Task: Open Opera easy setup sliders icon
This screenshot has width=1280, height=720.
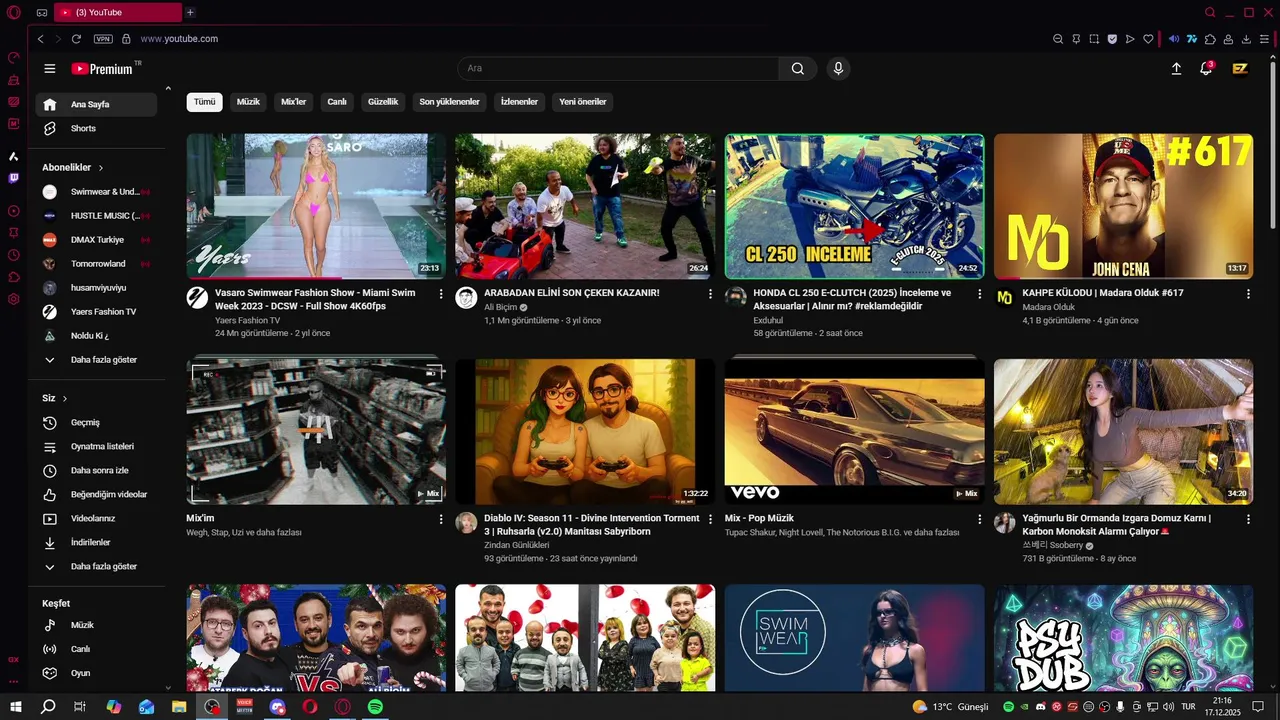Action: (1264, 39)
